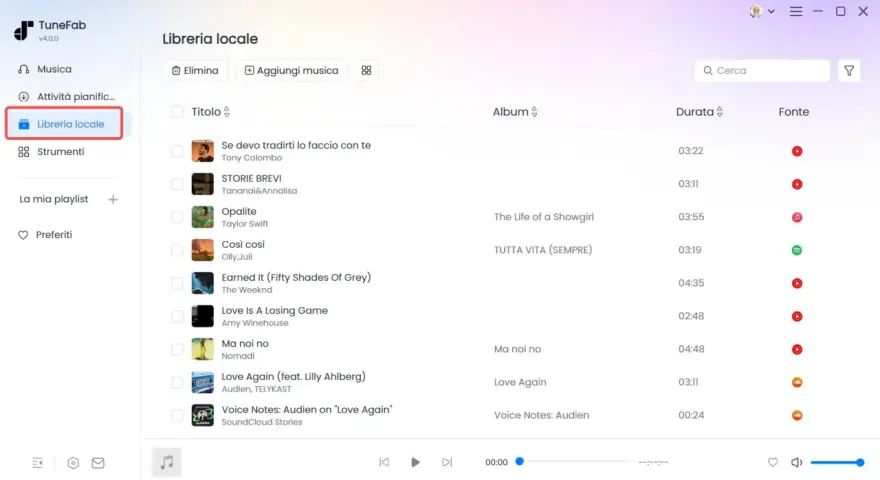
Task: Open the filter funnel icon
Action: click(849, 70)
